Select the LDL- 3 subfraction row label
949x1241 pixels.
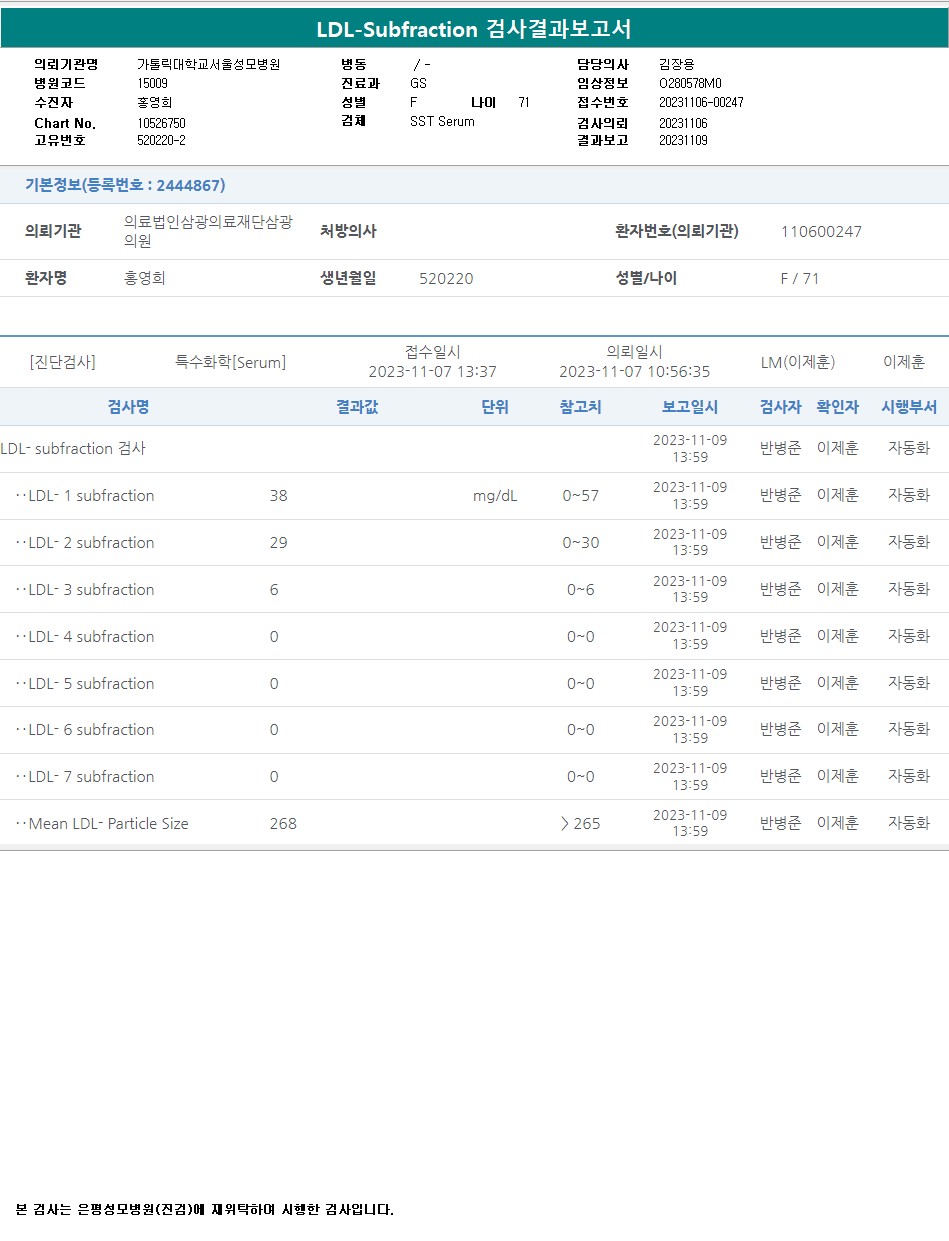(91, 590)
